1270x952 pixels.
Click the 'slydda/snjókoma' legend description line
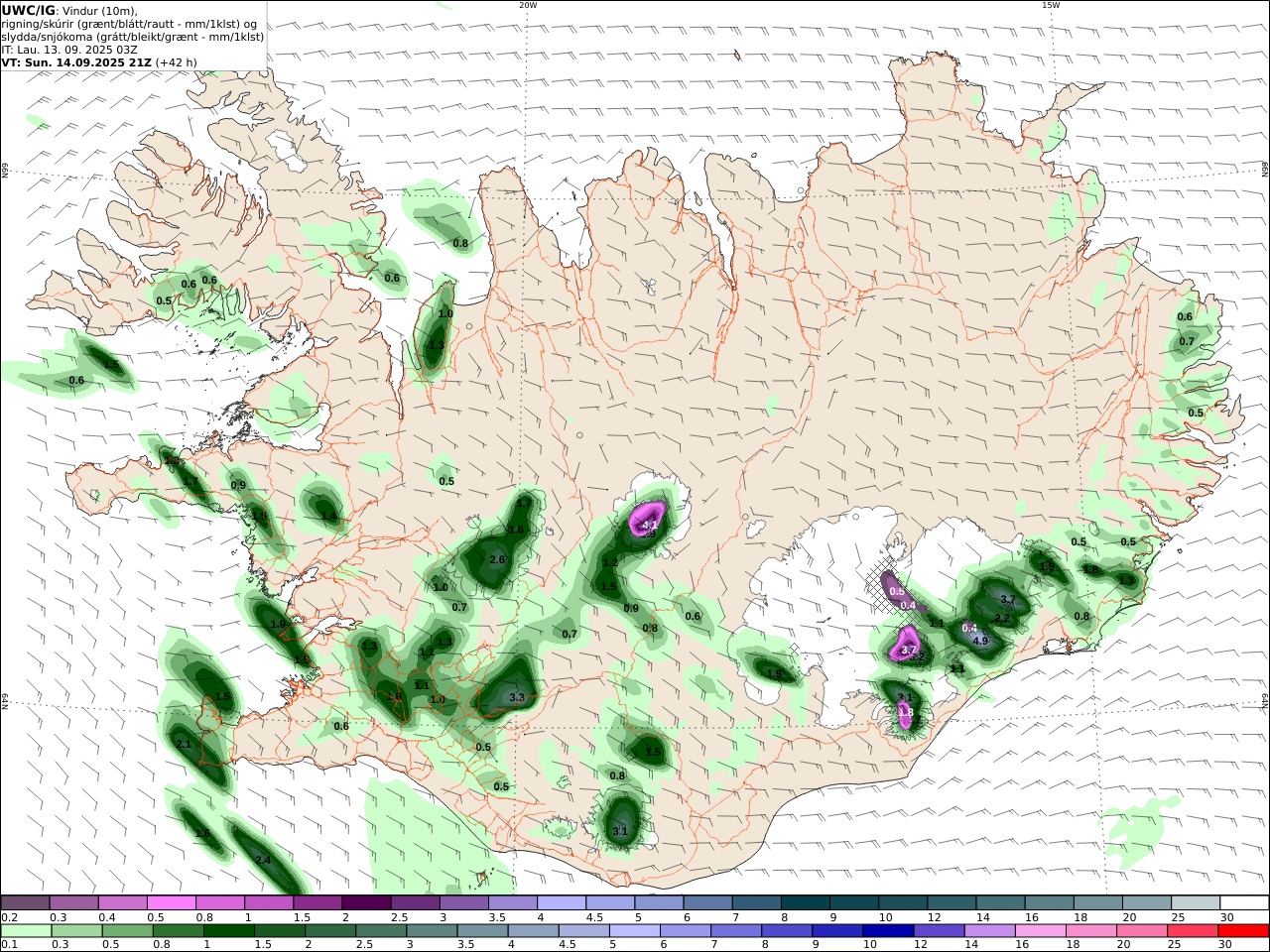click(133, 37)
